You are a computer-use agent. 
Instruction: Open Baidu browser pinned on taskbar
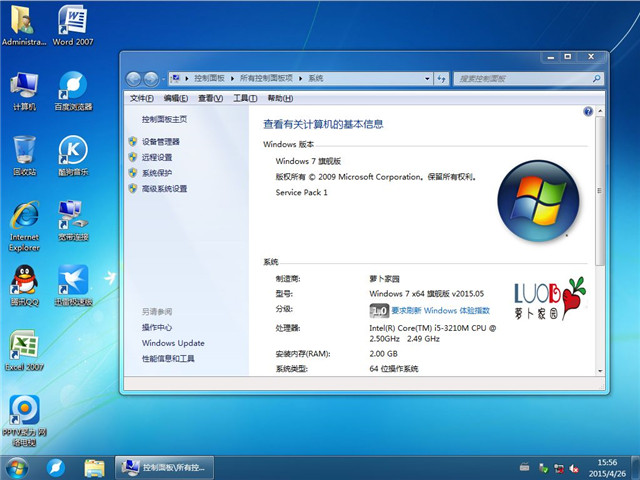point(56,468)
